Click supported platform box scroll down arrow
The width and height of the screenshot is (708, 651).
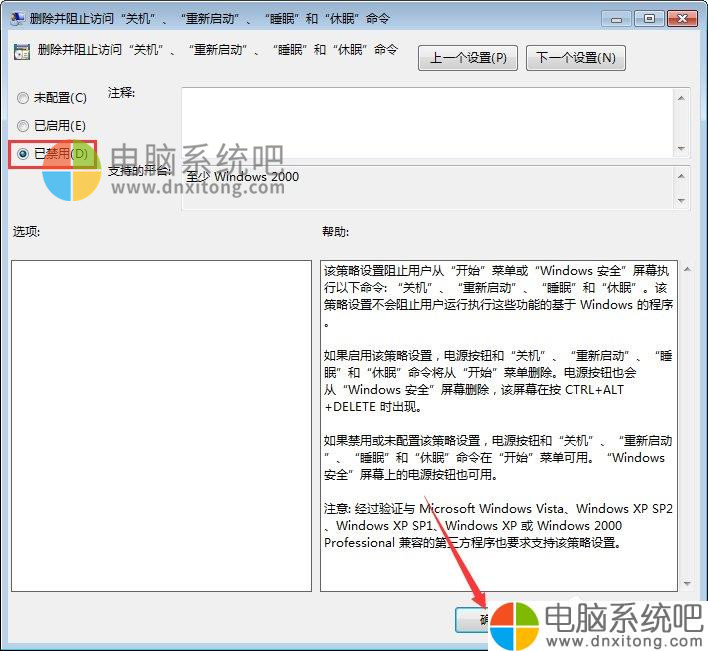(681, 200)
